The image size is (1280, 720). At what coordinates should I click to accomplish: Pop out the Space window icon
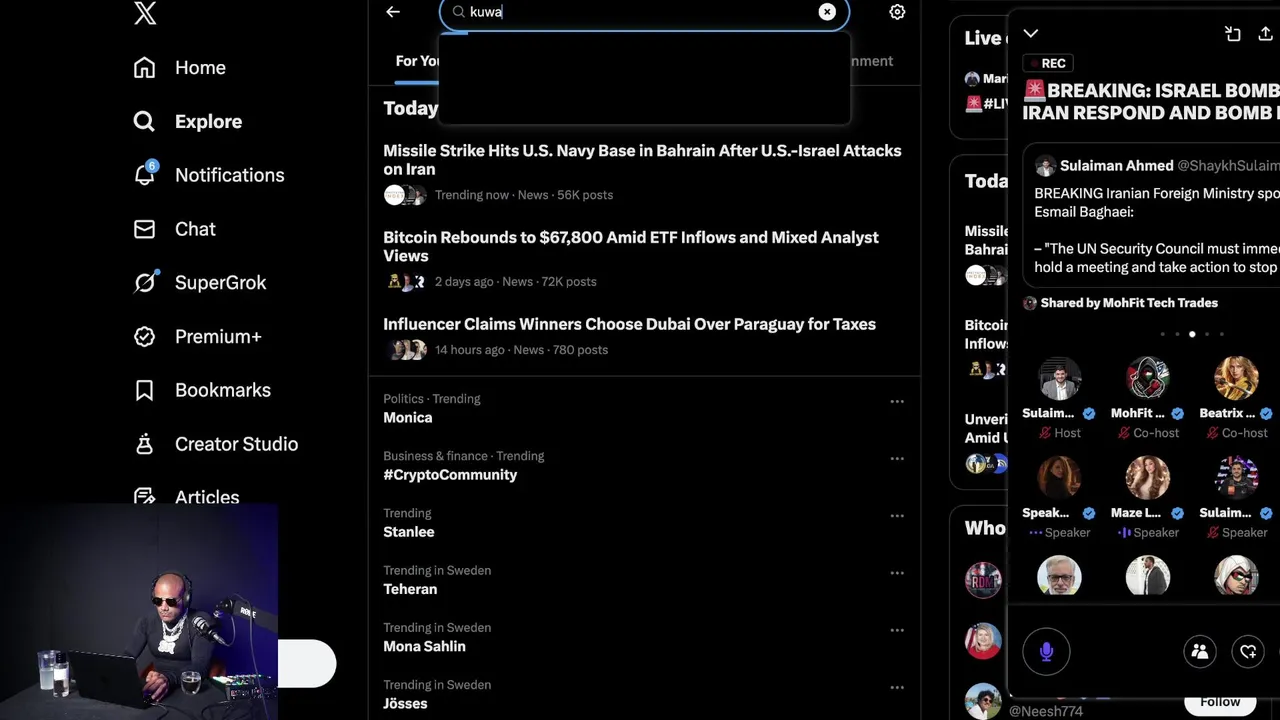click(1233, 34)
